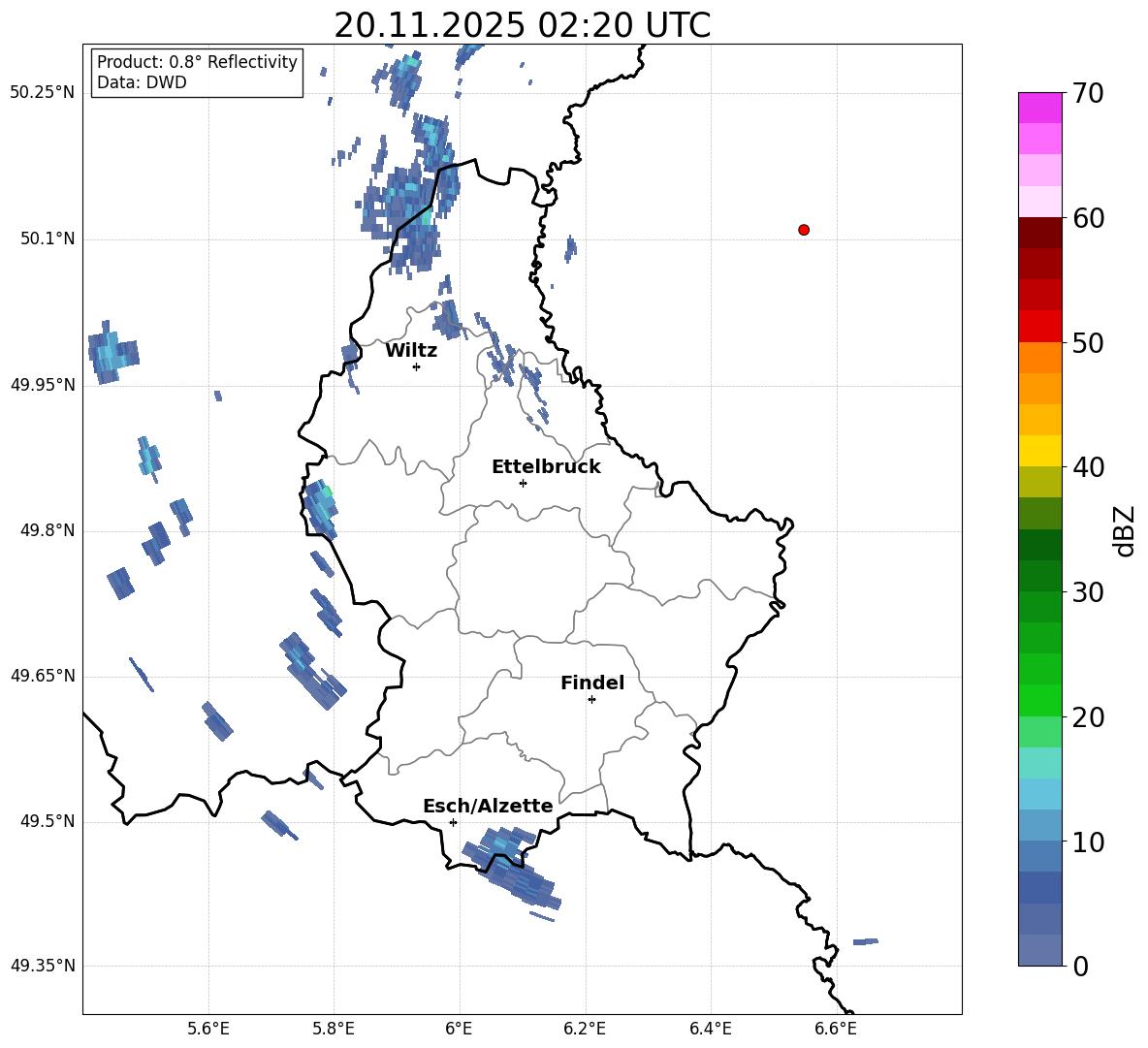Click the 49.5°N latitude label
Image resolution: width=1148 pixels, height=1048 pixels.
click(48, 821)
